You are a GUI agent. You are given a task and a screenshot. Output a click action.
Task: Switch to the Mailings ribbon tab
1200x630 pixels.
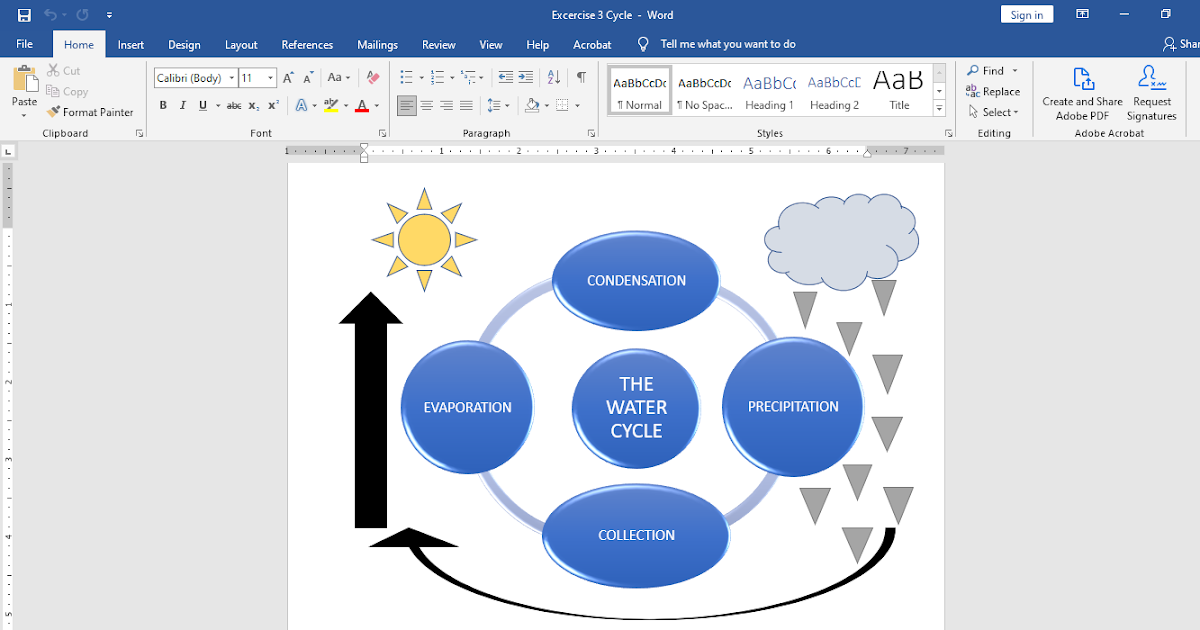pos(377,44)
